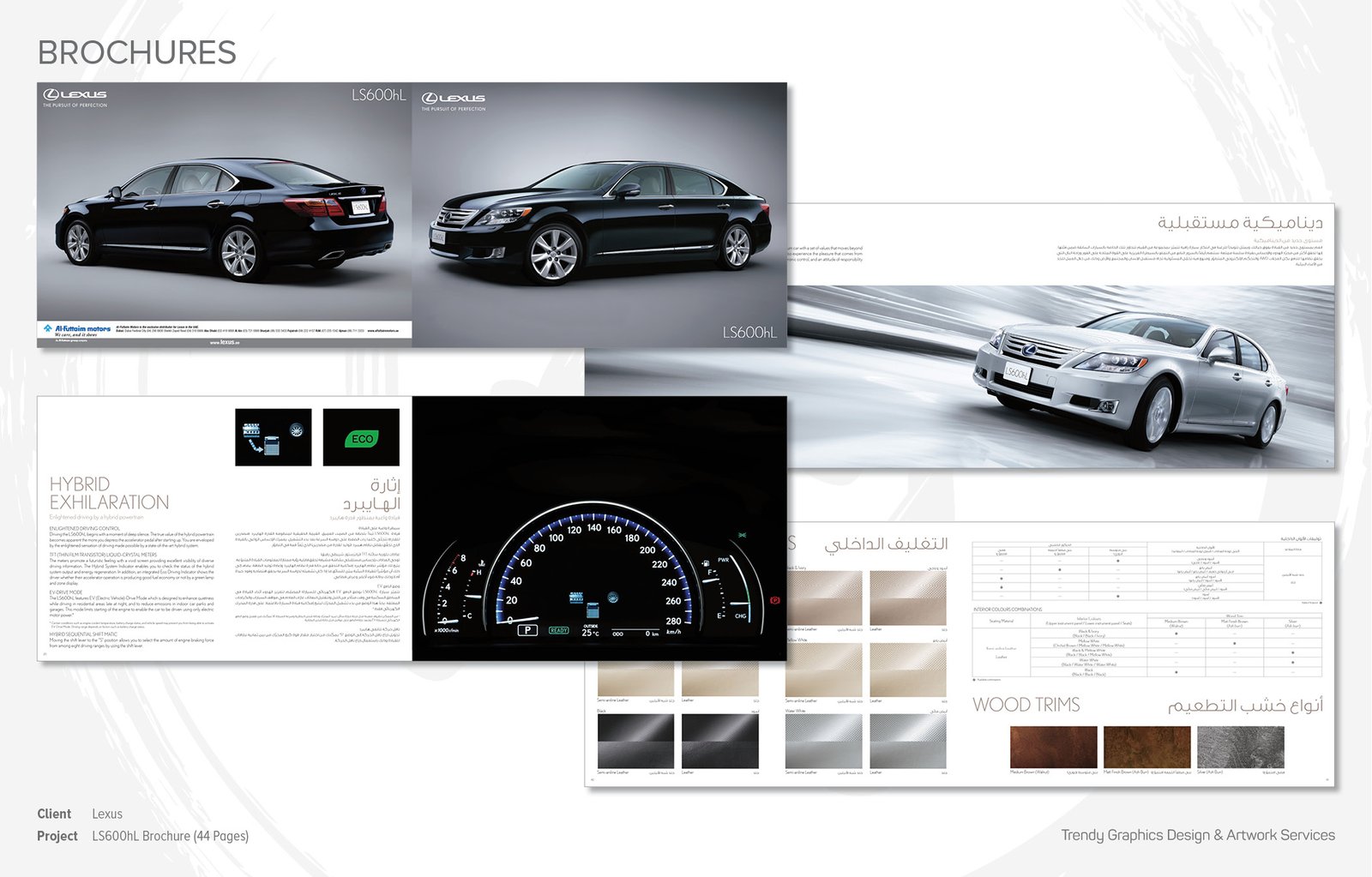Click the Al-Futtaim motors logo
The height and width of the screenshot is (877, 1372).
click(x=77, y=330)
